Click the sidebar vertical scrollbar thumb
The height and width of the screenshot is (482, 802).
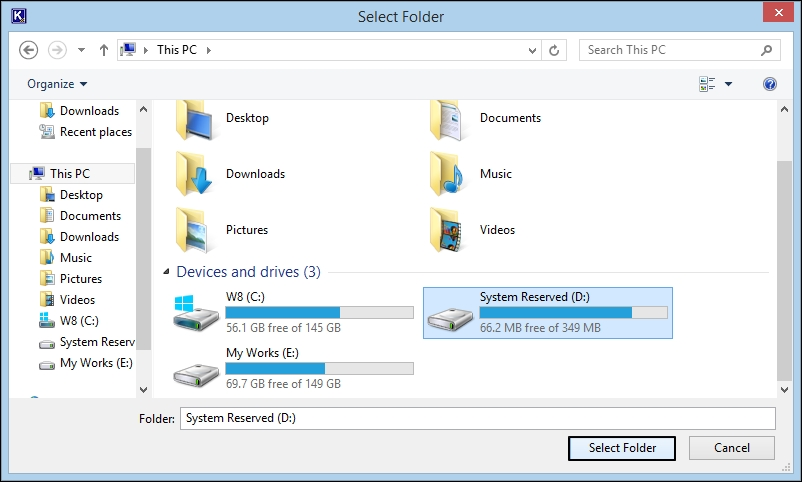click(x=144, y=249)
